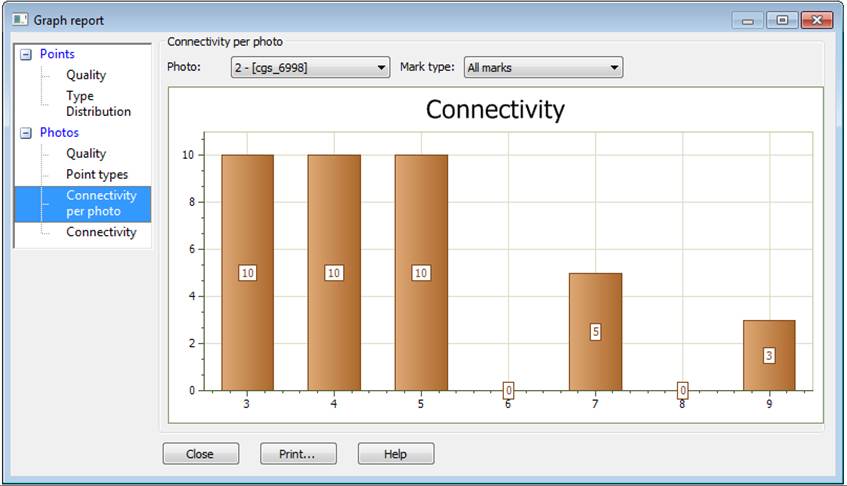Select Quality under the Photos node

tap(86, 153)
